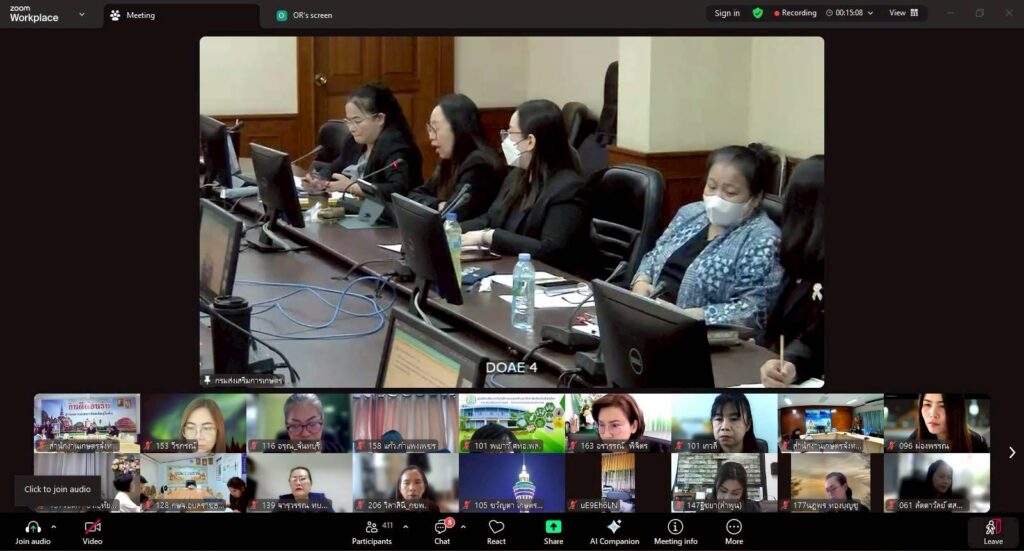Switch to the Meeting tab
This screenshot has height=551, width=1024.
click(140, 15)
